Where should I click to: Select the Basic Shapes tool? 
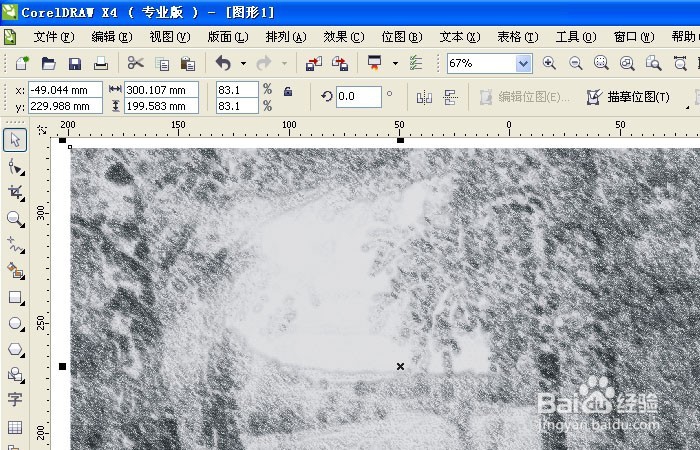click(x=16, y=374)
